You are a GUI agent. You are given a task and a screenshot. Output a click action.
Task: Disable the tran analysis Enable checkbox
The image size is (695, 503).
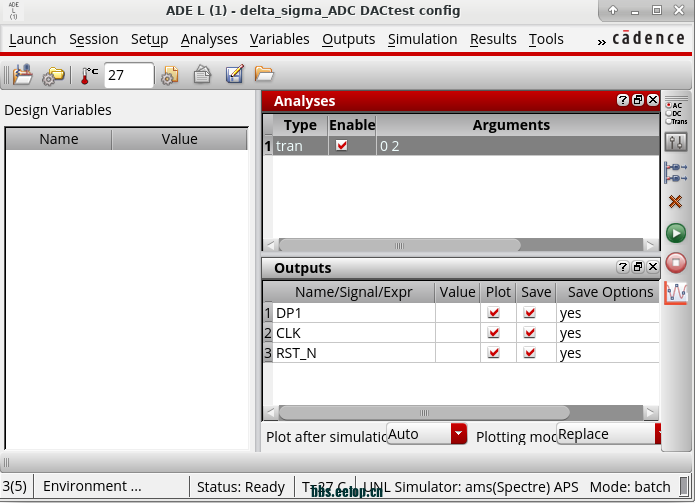342,145
